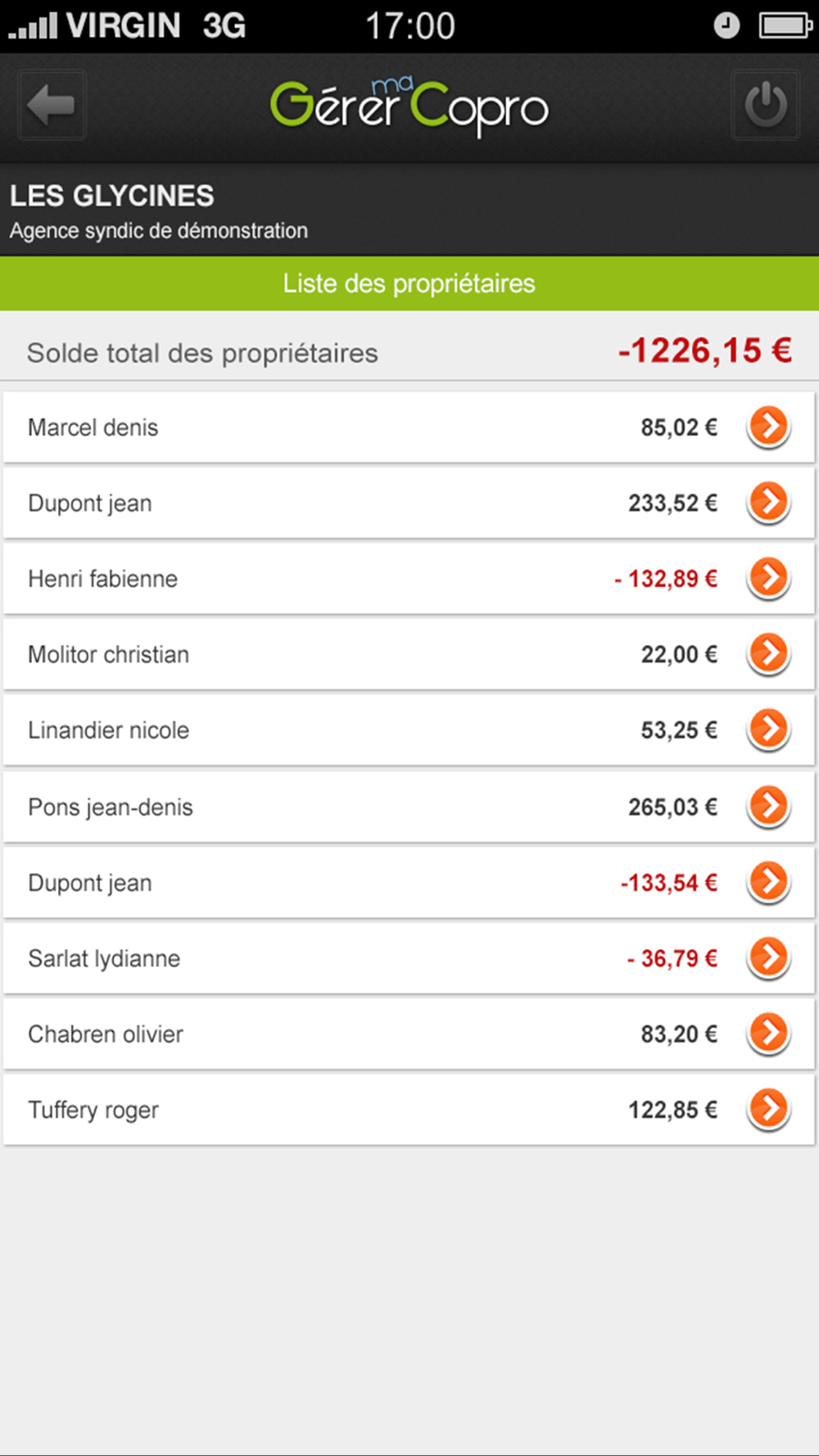Image resolution: width=819 pixels, height=1456 pixels.
Task: Click the orange chevron for Tuffery roger
Action: point(769,1110)
